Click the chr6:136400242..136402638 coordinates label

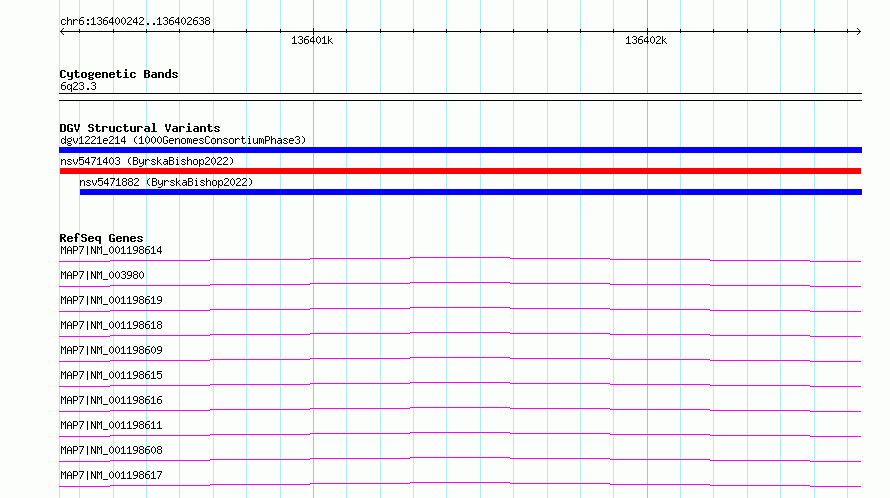click(x=135, y=21)
